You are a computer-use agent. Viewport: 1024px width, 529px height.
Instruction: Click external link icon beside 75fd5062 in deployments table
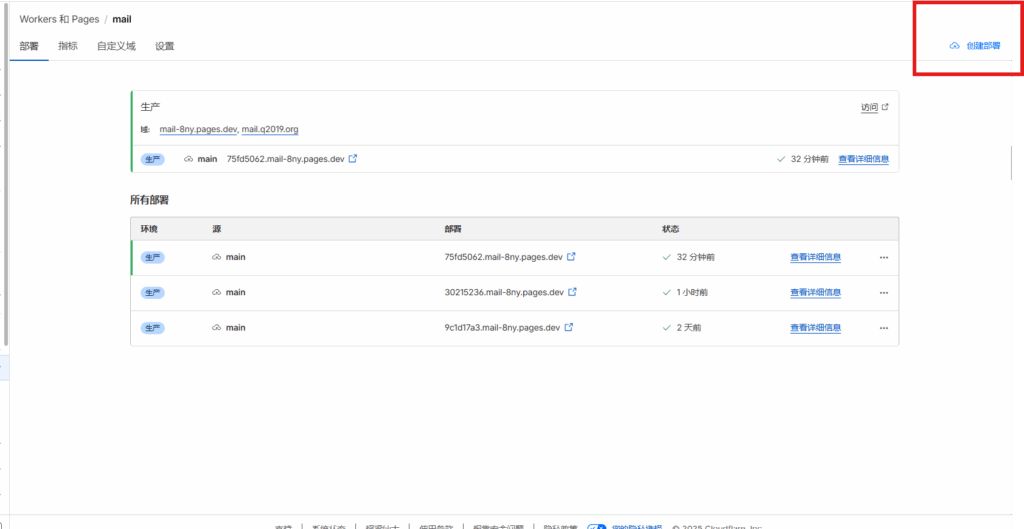point(571,257)
